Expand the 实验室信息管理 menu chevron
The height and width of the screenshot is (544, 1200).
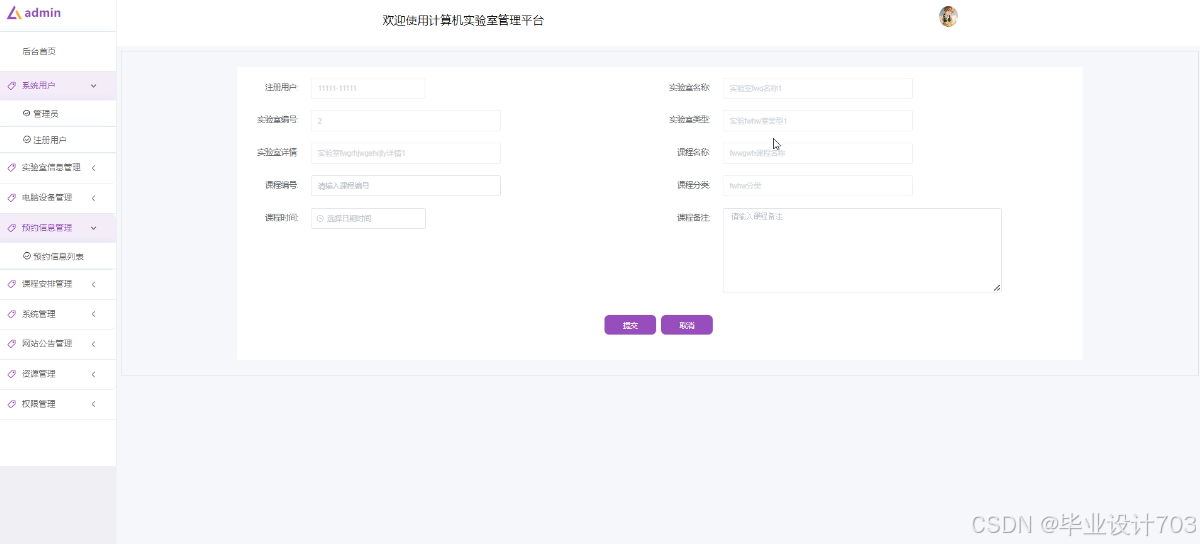click(94, 168)
